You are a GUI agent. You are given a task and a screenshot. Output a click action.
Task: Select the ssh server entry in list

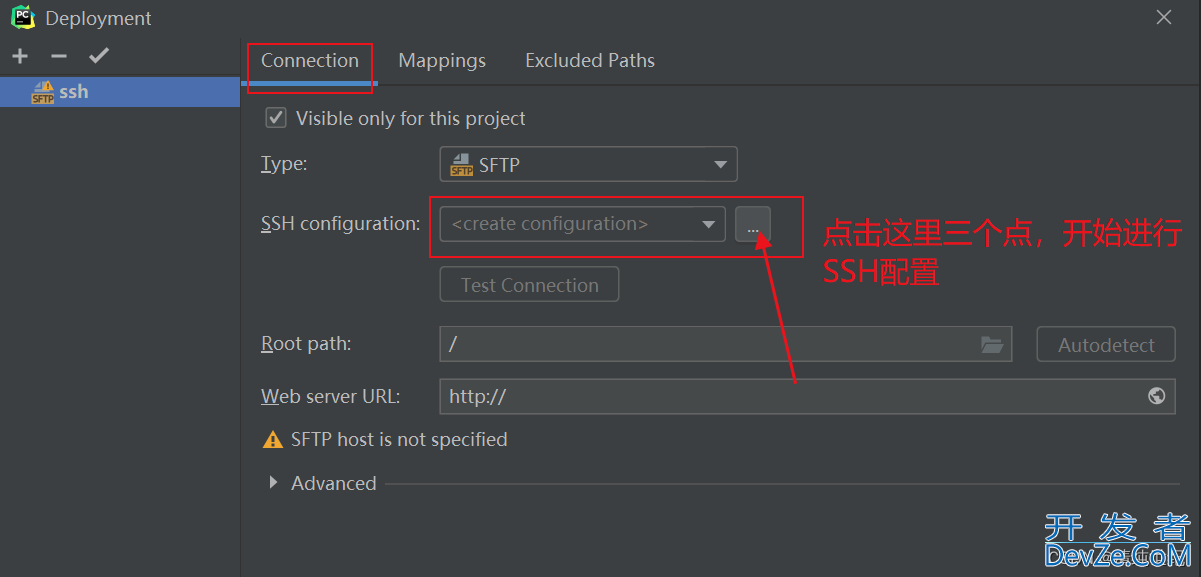click(120, 91)
